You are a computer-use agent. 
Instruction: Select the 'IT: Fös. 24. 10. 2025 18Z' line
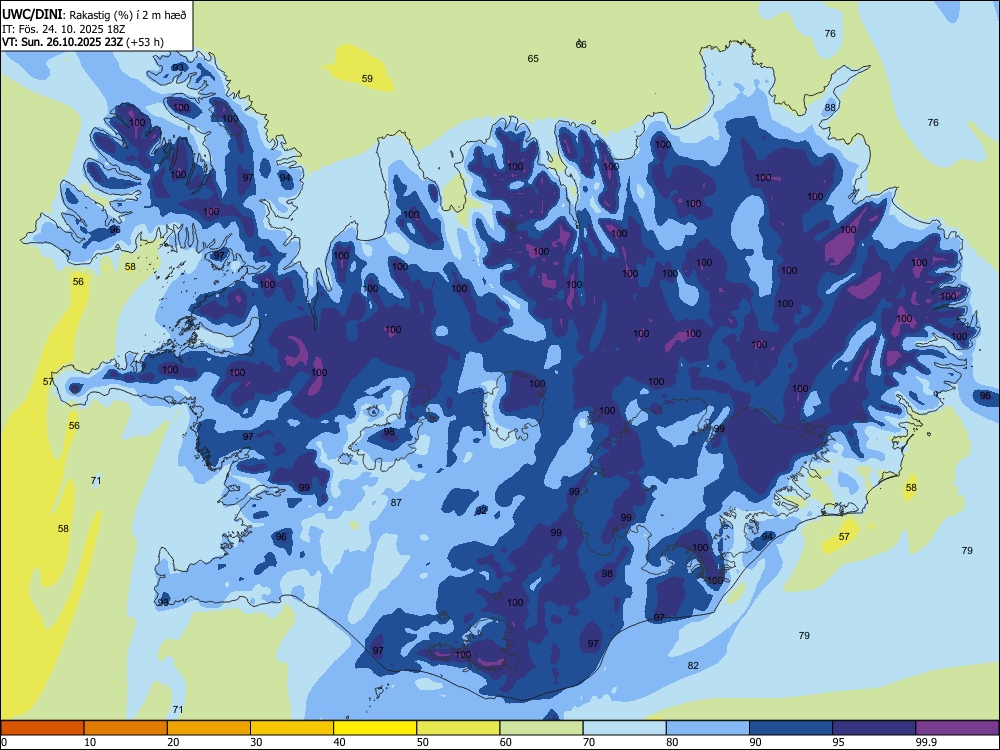pyautogui.click(x=63, y=29)
